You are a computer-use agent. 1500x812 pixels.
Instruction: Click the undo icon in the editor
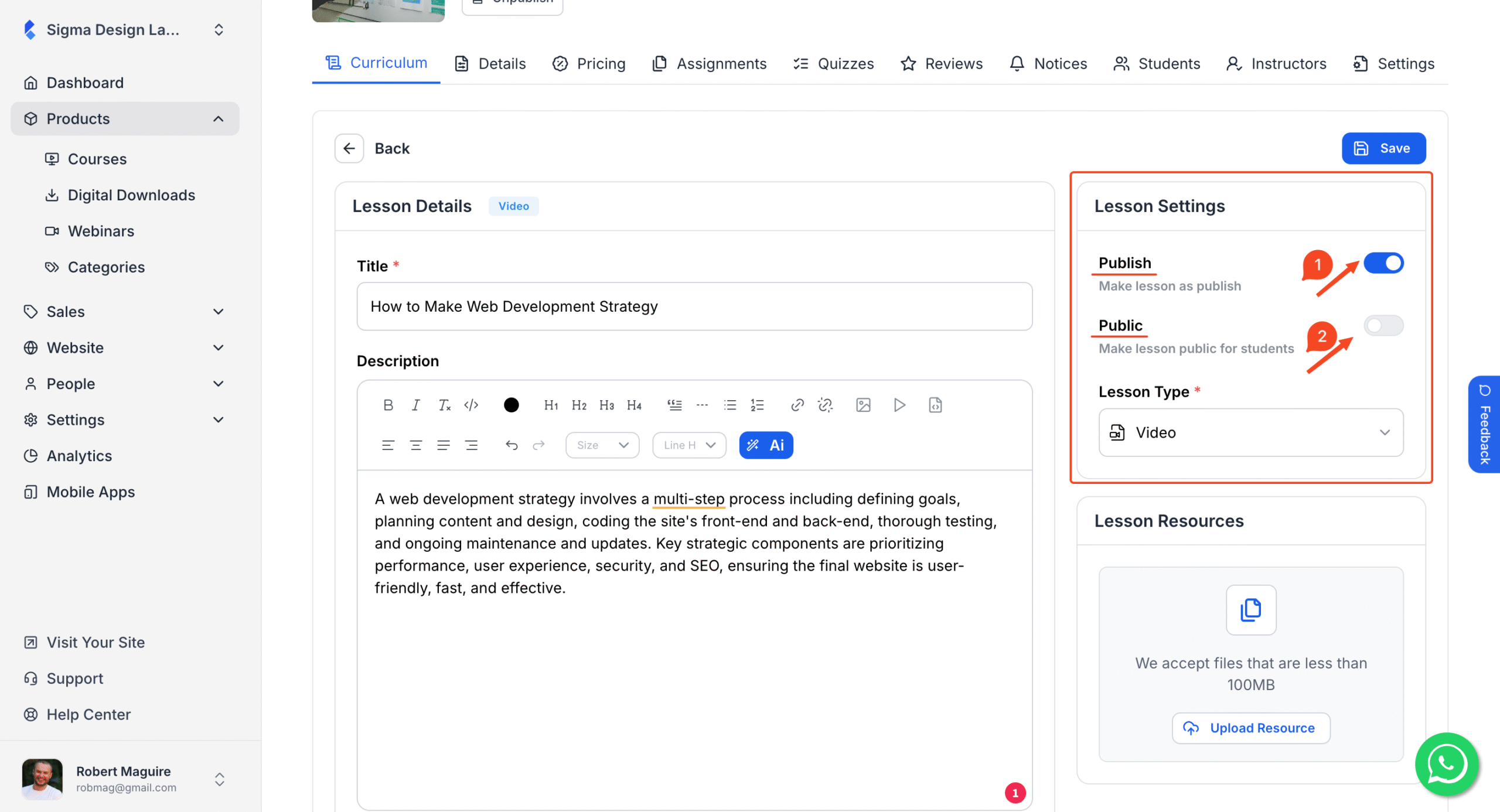pyautogui.click(x=511, y=445)
